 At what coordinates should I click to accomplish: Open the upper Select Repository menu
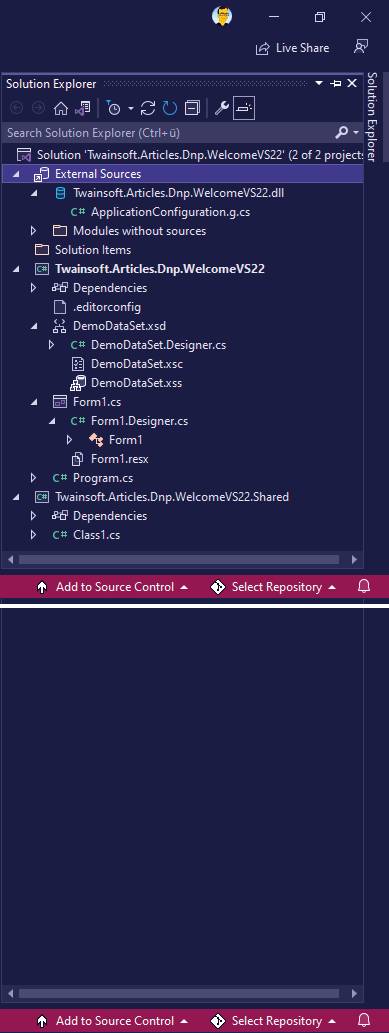[274, 586]
